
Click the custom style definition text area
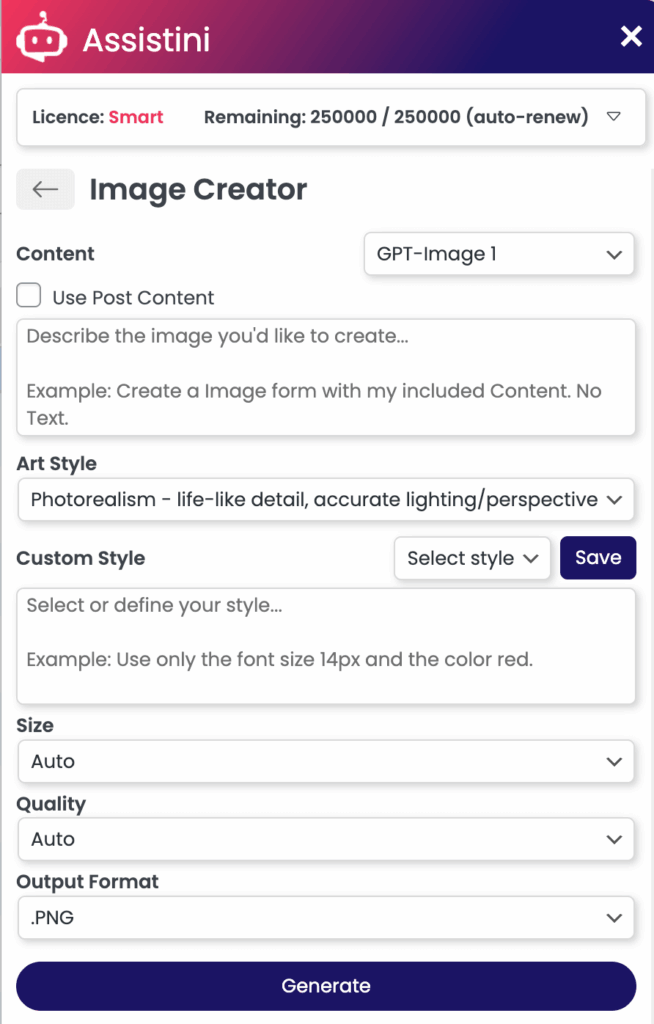pyautogui.click(x=326, y=645)
